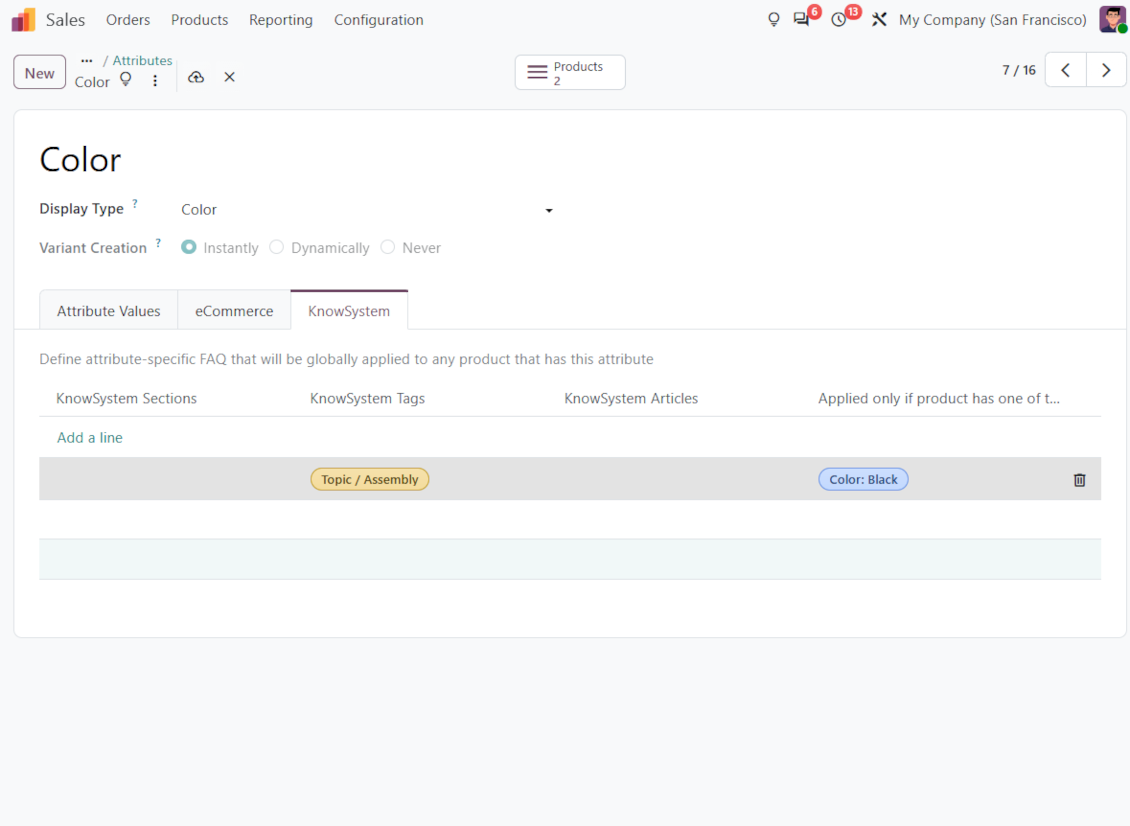Open the vertical three-dot actions menu
The height and width of the screenshot is (826, 1130).
point(155,81)
